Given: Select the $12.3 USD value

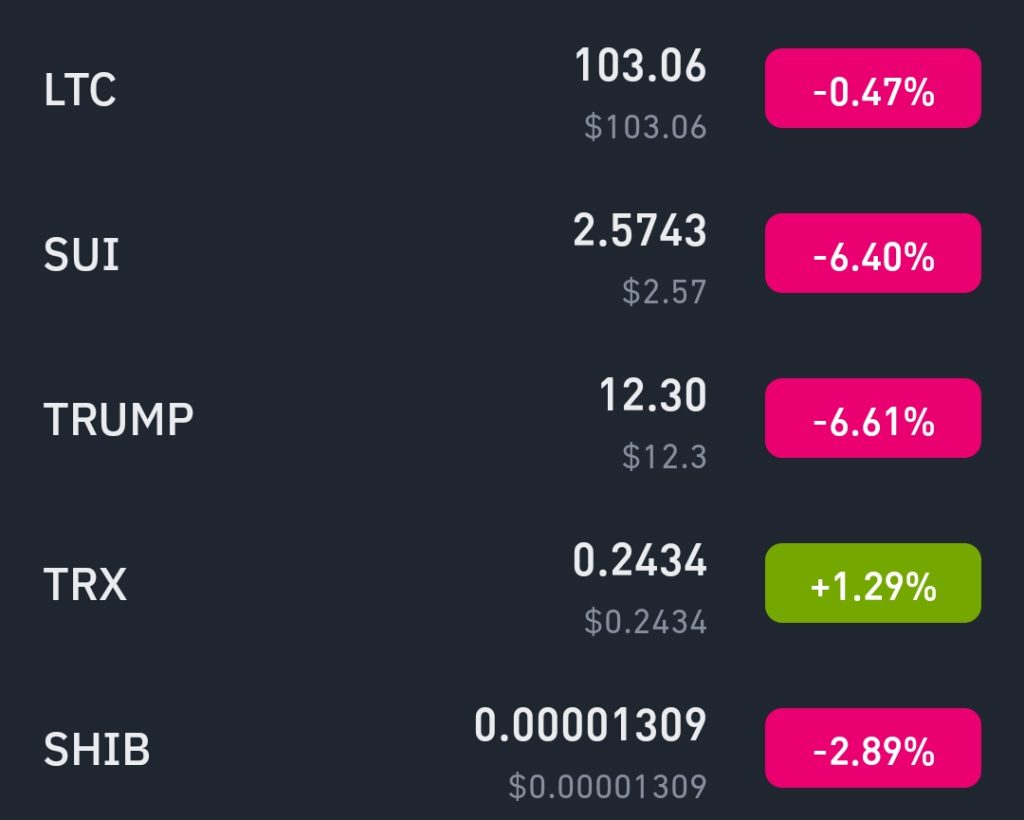Looking at the screenshot, I should click(x=665, y=456).
